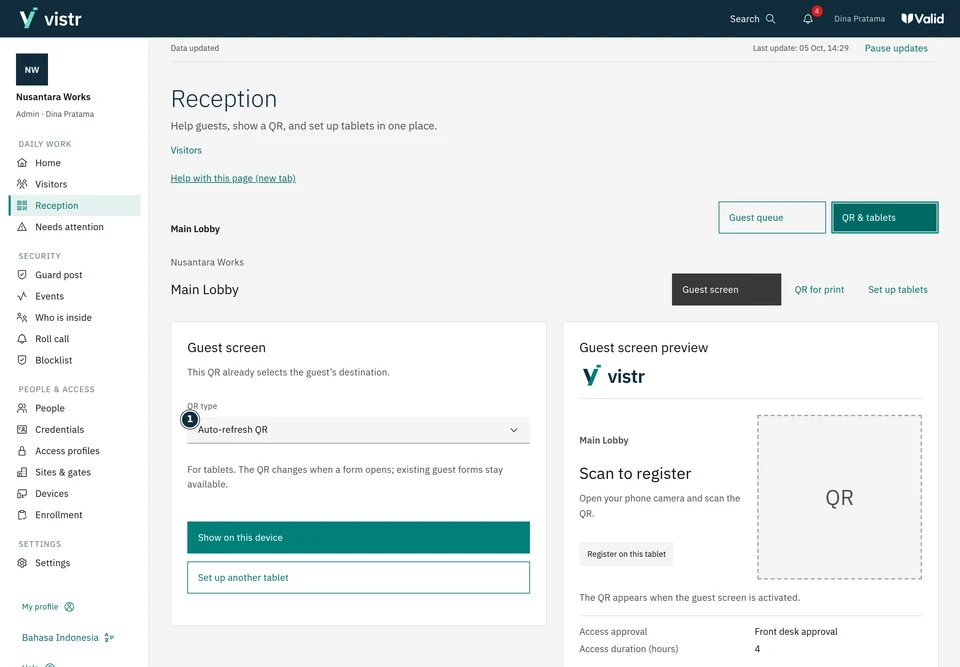
Task: Expand QR type chevron arrow
Action: point(514,430)
